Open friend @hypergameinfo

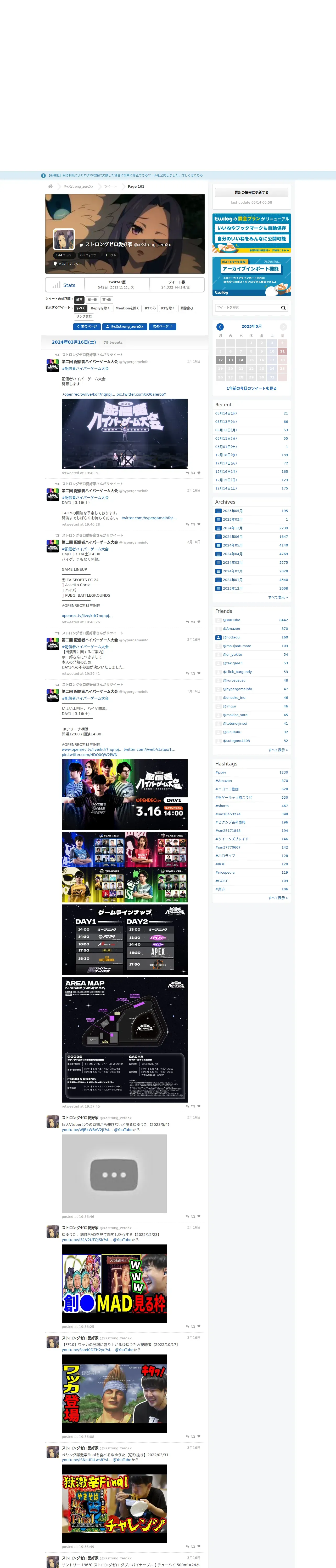(x=237, y=689)
